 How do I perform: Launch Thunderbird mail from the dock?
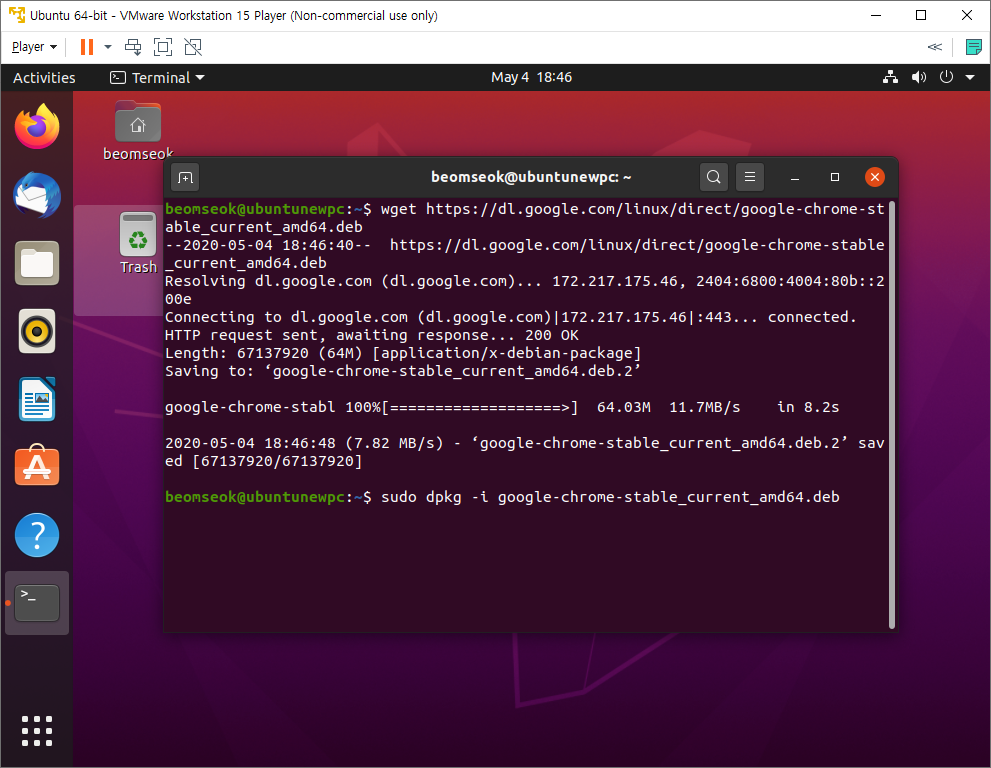point(37,195)
